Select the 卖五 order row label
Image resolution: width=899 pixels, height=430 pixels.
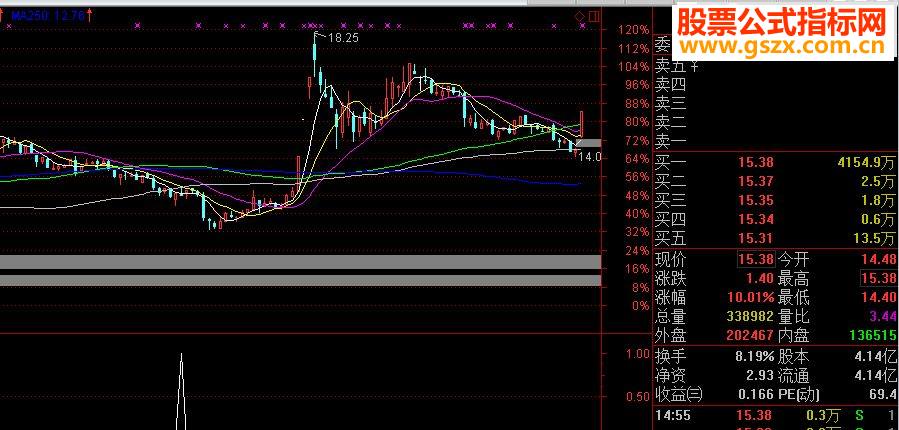[x=671, y=66]
